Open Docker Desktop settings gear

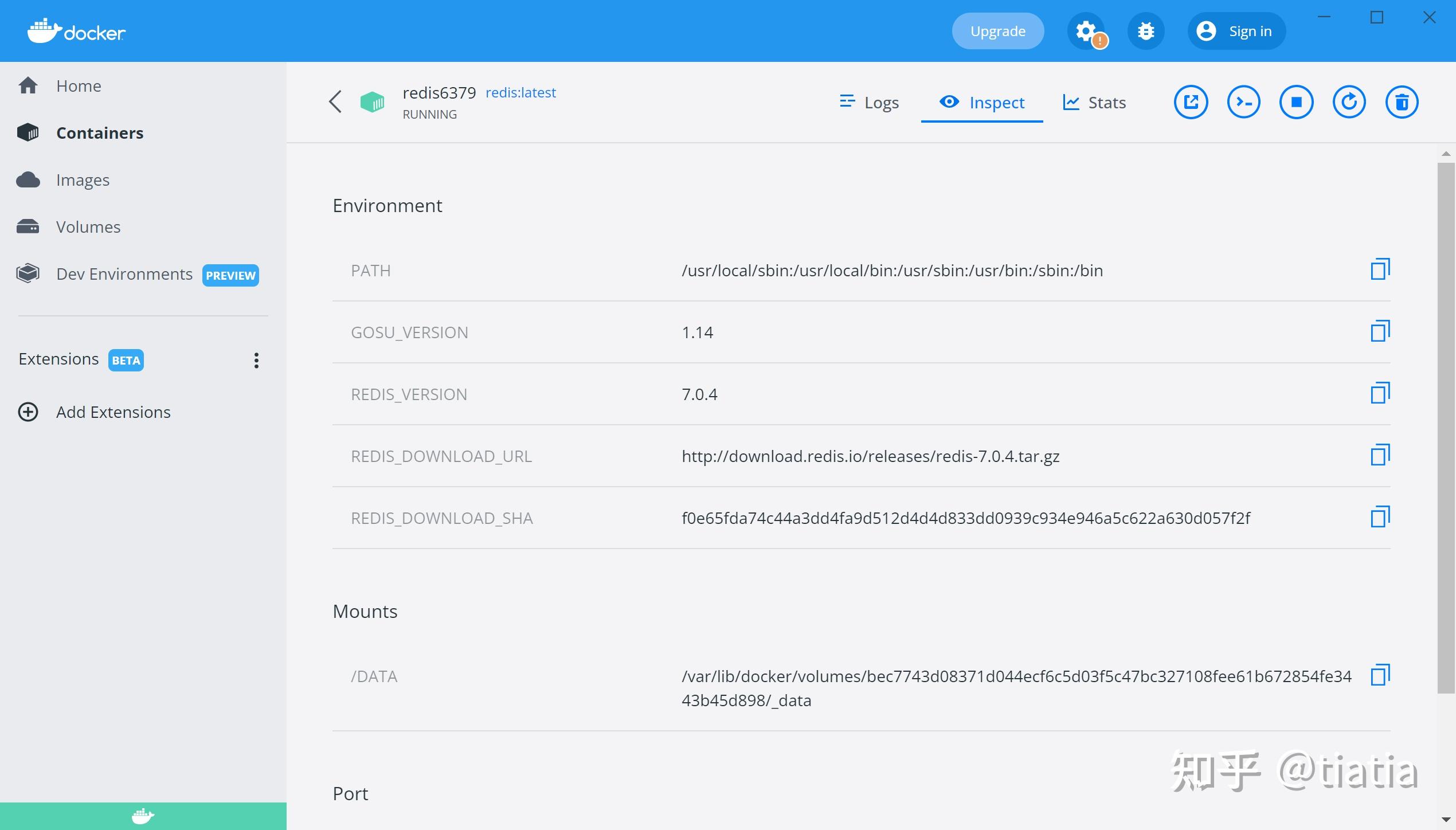tap(1085, 31)
